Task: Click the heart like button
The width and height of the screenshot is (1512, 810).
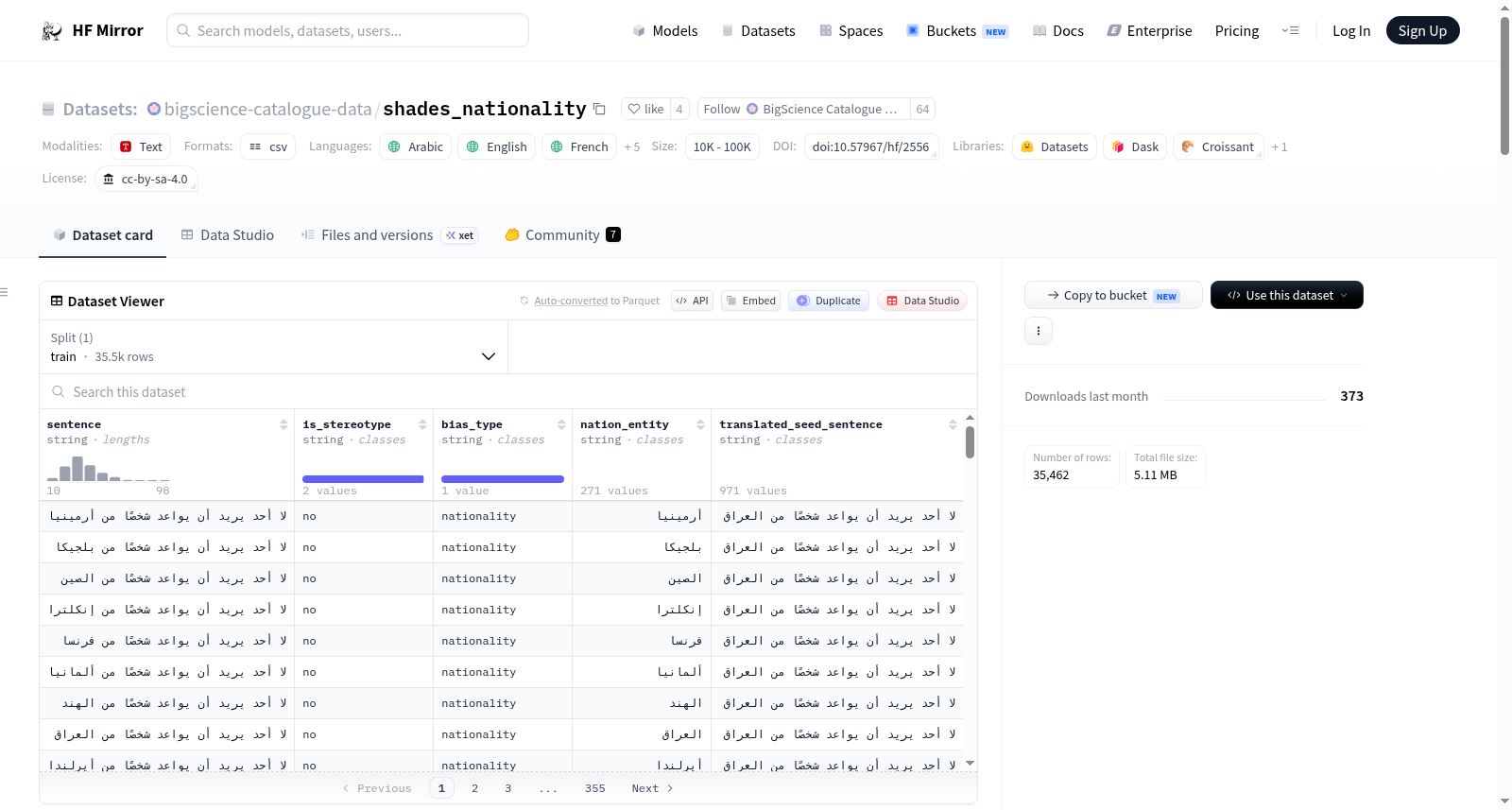Action: [645, 110]
